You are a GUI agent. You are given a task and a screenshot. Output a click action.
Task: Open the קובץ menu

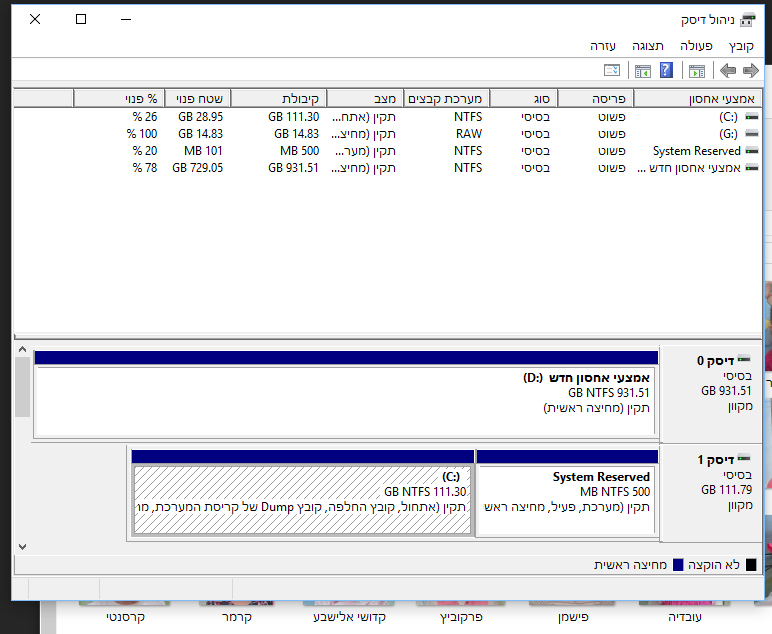click(741, 46)
